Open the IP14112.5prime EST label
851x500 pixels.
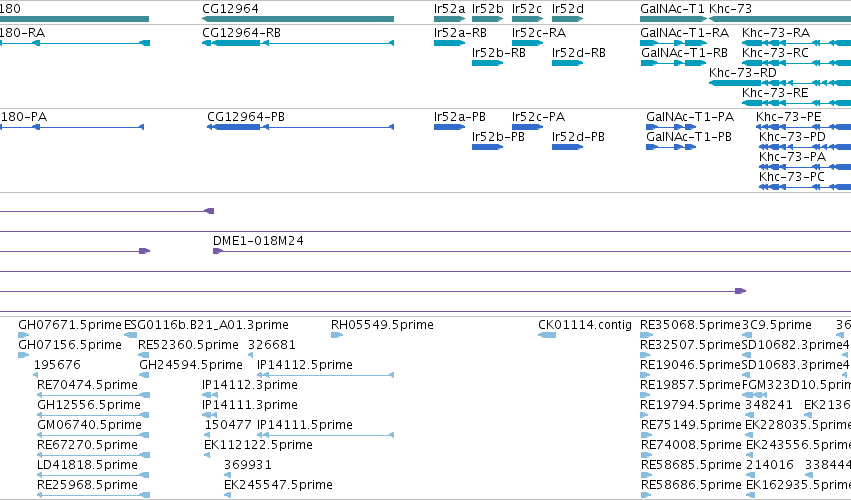click(x=305, y=365)
